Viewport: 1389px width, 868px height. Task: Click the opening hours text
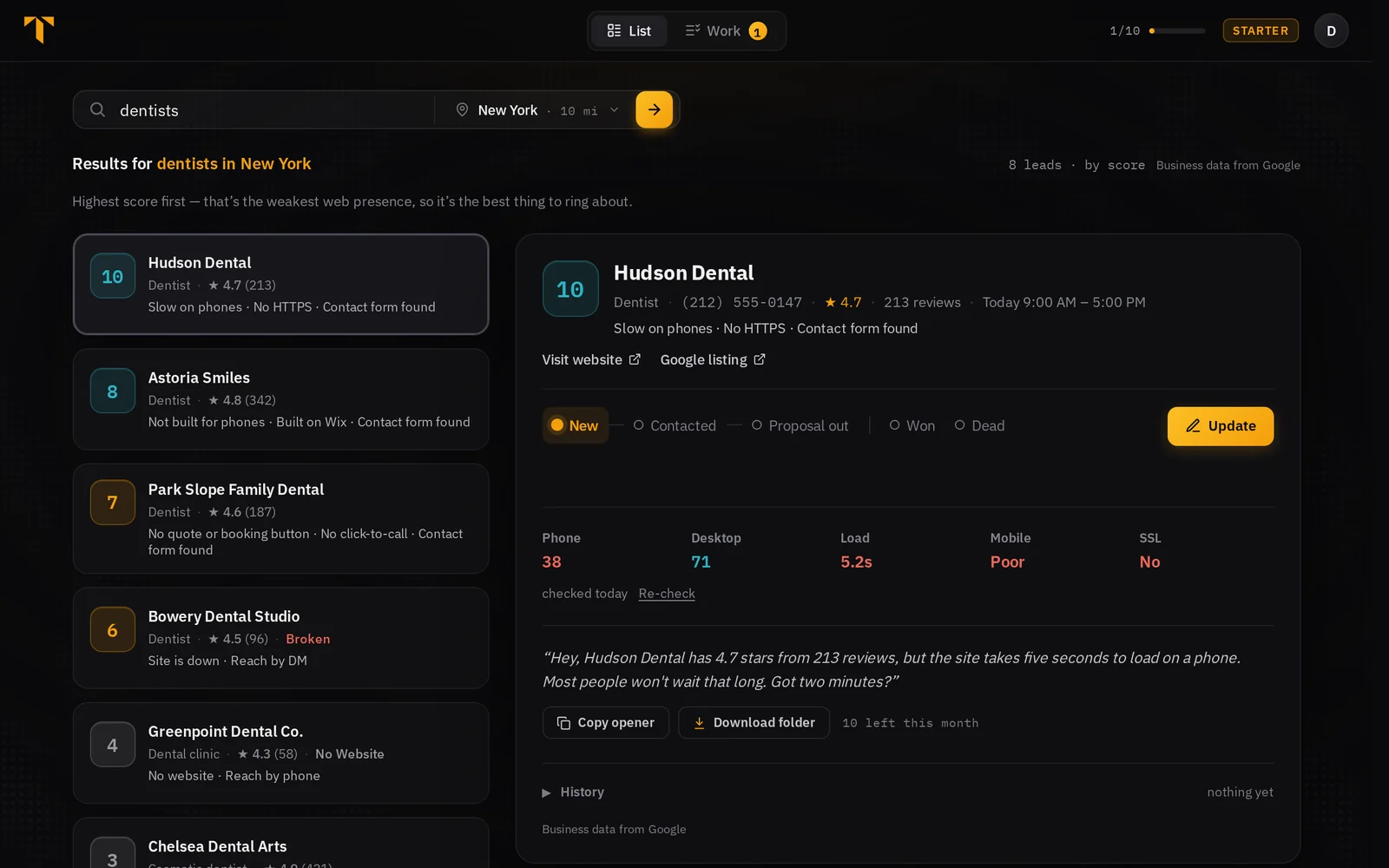coord(1064,302)
